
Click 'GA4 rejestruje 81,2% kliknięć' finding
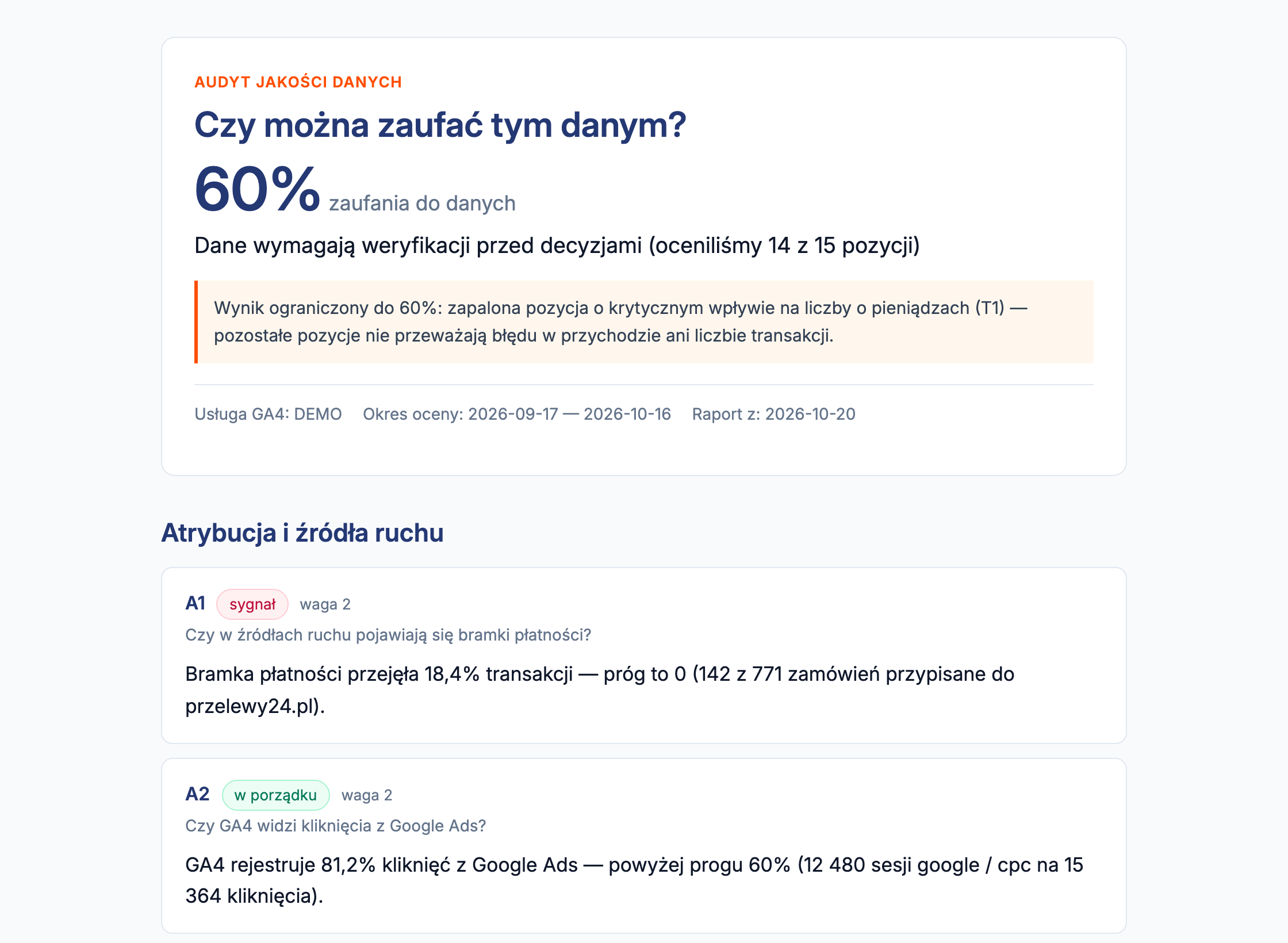(x=634, y=880)
